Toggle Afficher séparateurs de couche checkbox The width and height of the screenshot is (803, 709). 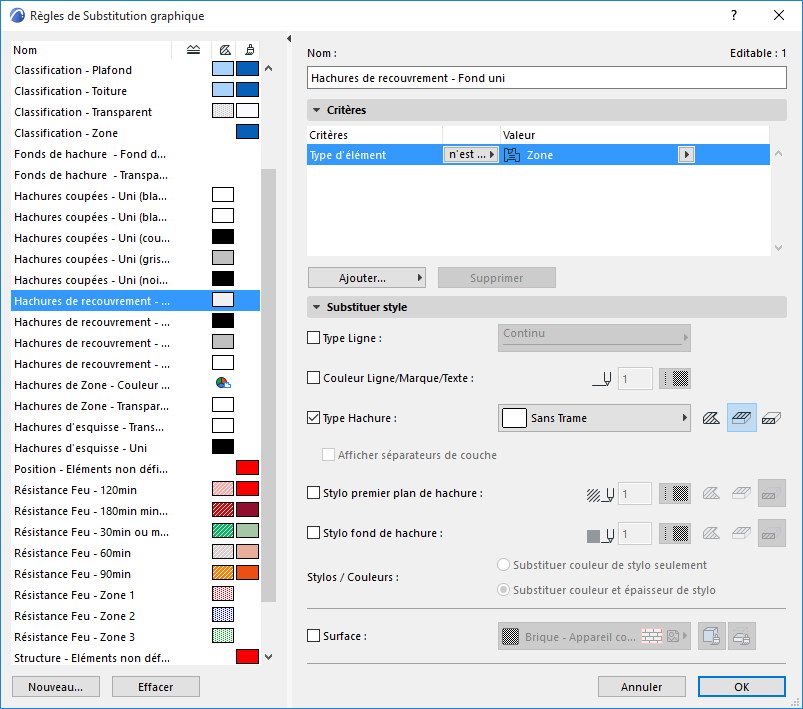328,454
